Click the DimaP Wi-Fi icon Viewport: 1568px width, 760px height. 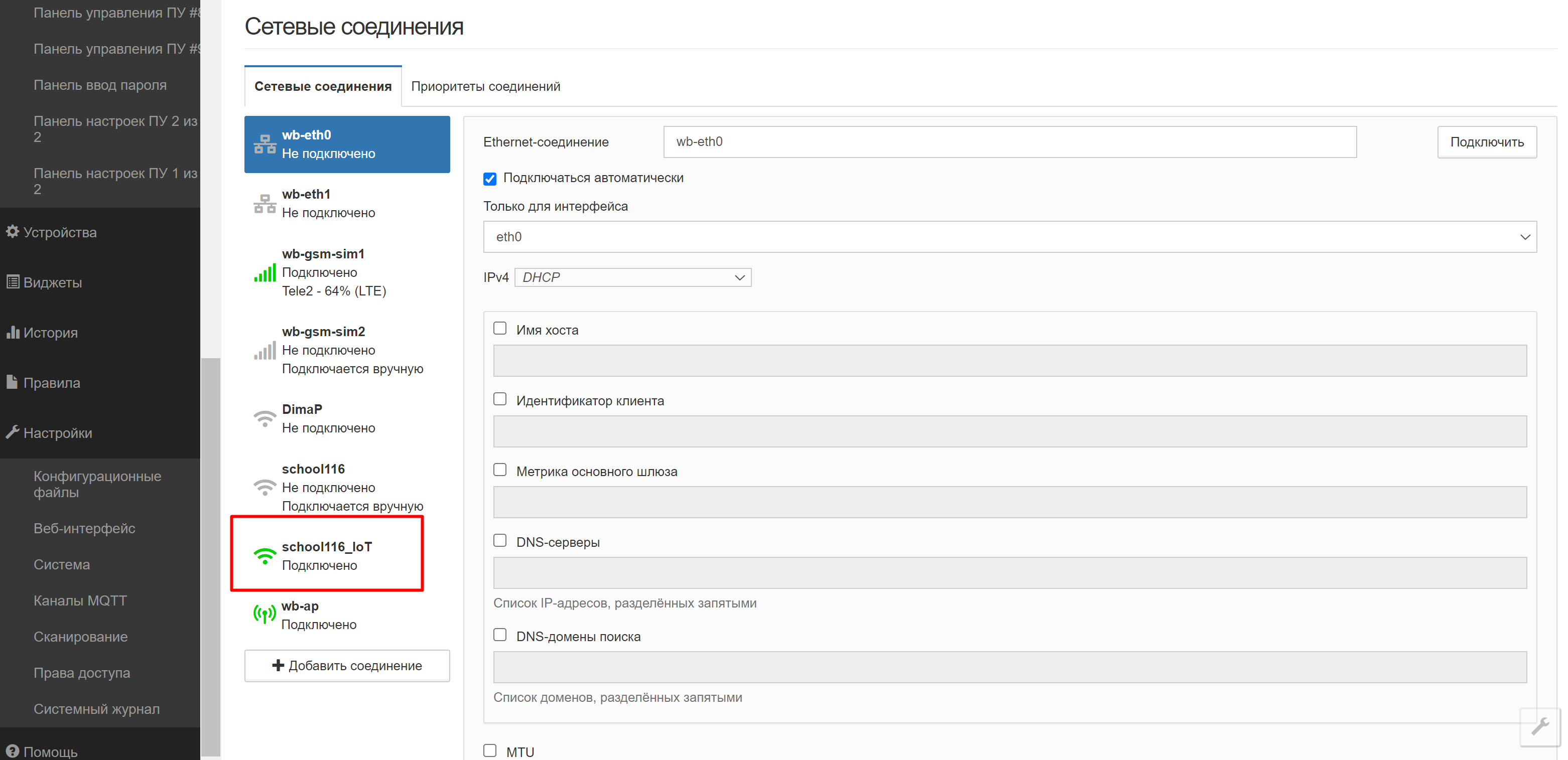click(x=265, y=419)
